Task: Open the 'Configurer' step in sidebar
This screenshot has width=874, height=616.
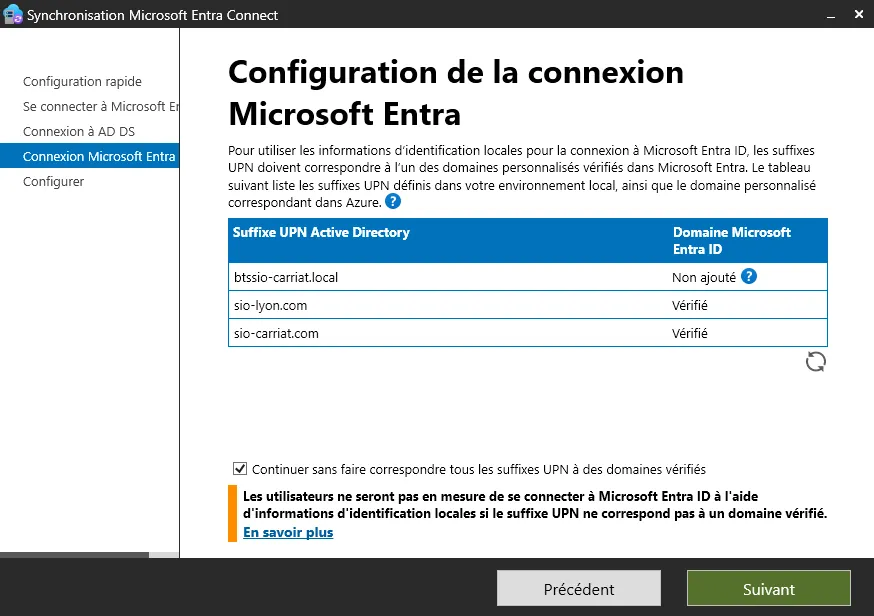Action: pos(53,181)
